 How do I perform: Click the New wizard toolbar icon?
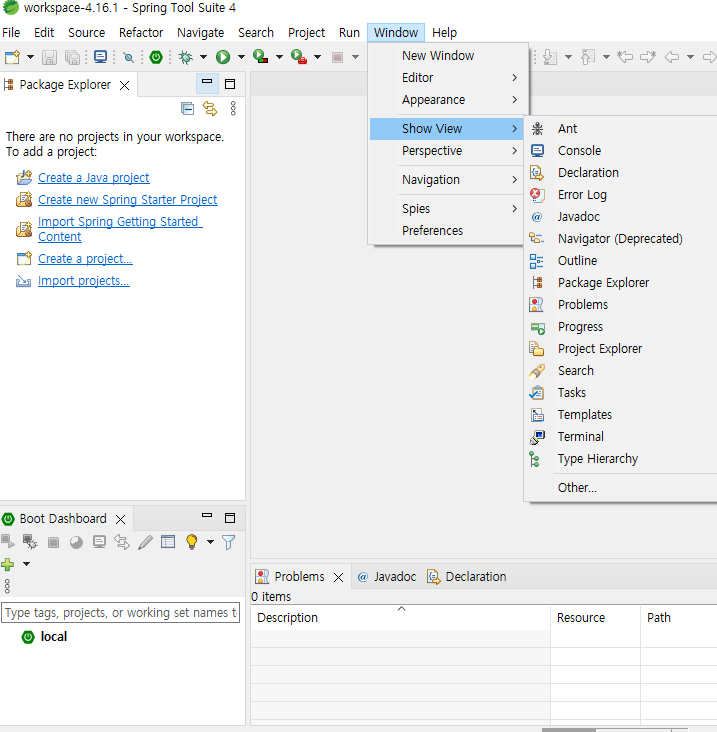[x=12, y=57]
